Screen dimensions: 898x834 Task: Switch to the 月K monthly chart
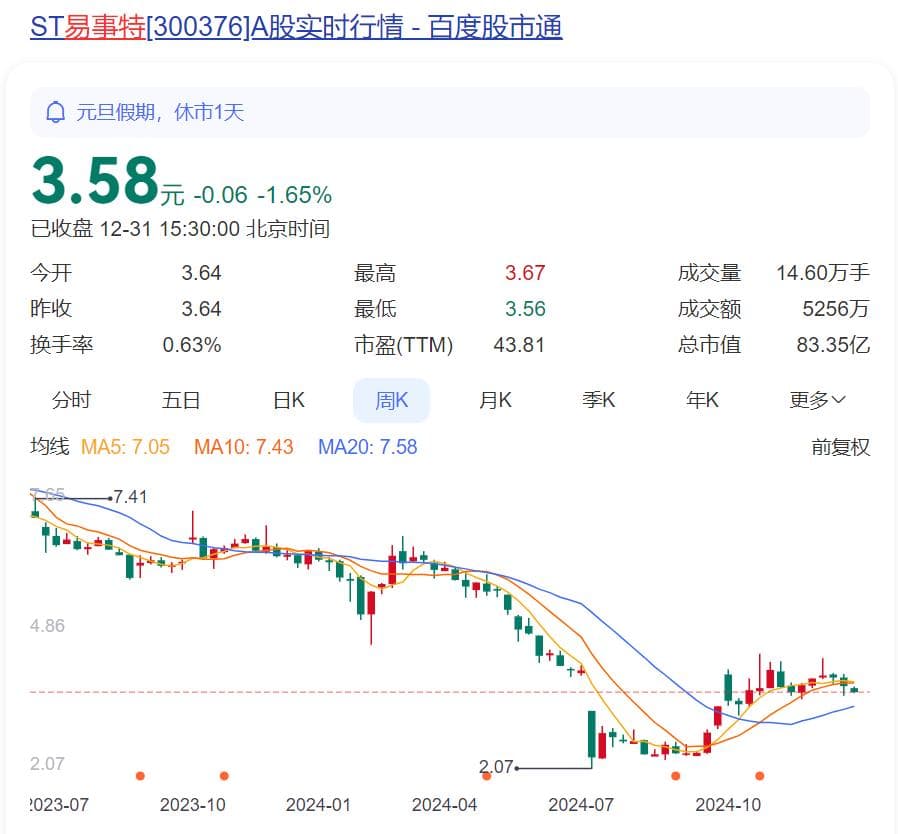point(495,401)
